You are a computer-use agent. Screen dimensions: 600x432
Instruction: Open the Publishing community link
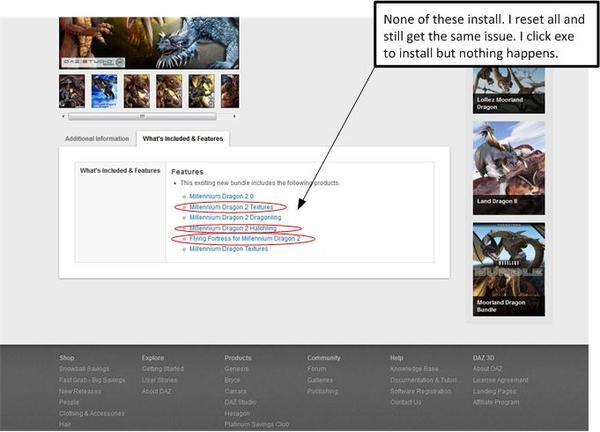tap(323, 391)
